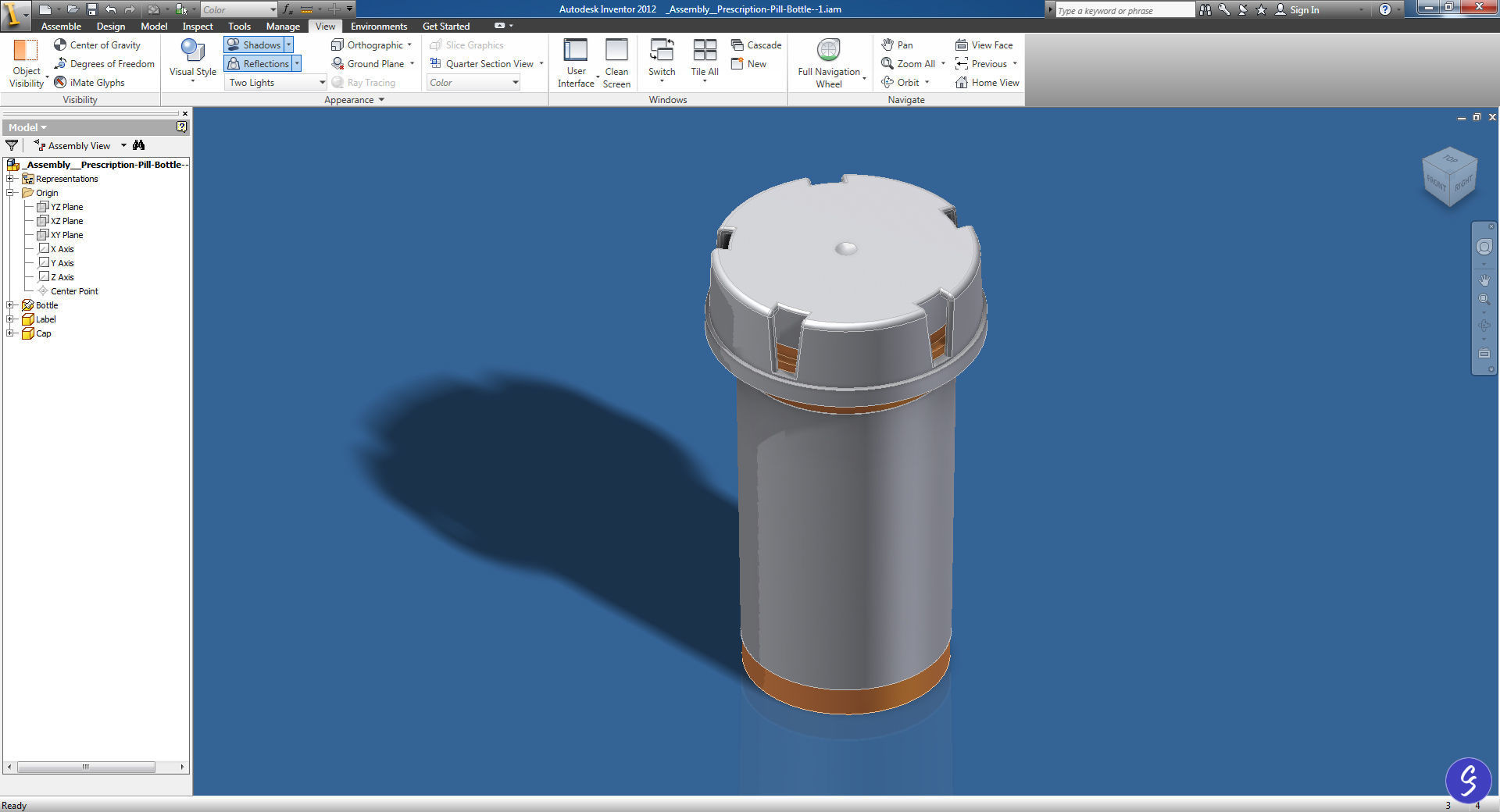Screen dimensions: 1500x812
Task: Select the Center Point item
Action: click(67, 291)
